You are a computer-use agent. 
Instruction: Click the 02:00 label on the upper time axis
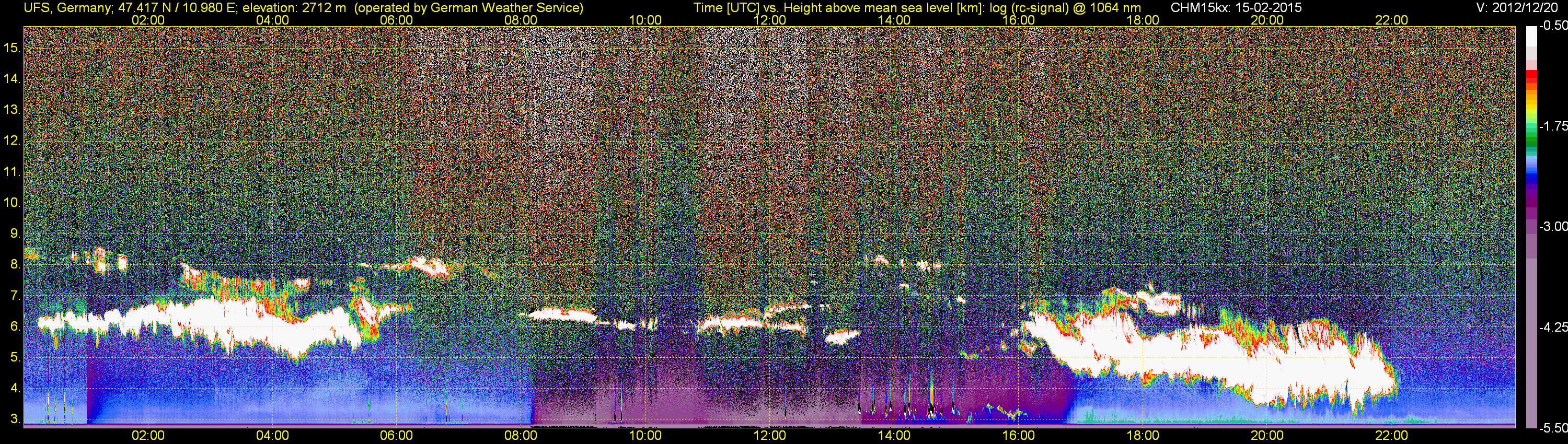148,20
